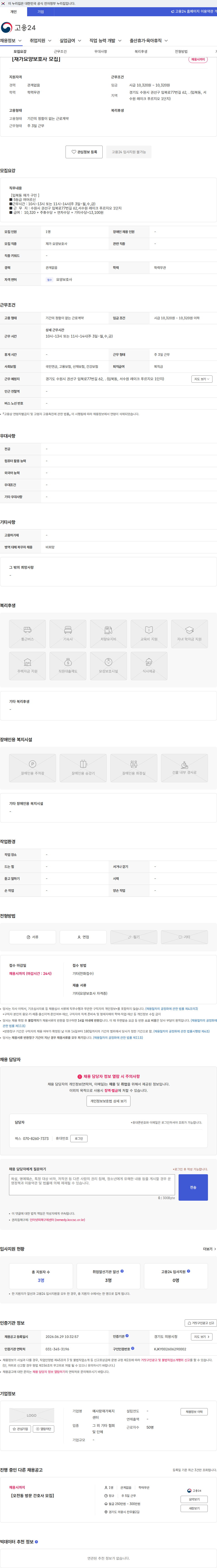The width and height of the screenshot is (217, 1568).
Task: Open the 오전동 방문 간호사 모집 listing
Action: (x=32, y=1496)
